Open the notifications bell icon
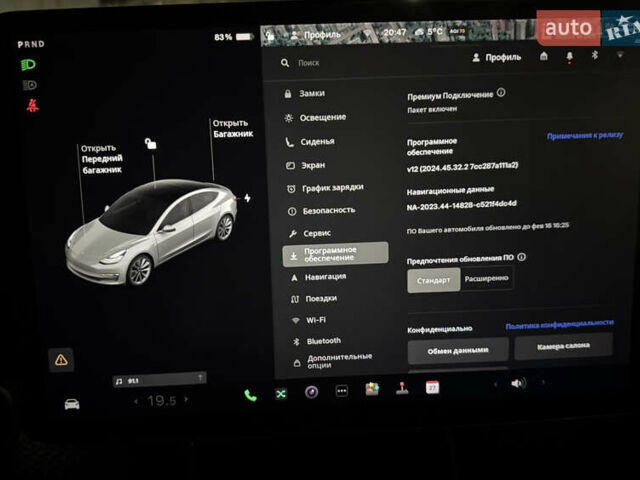The image size is (640, 480). [x=569, y=57]
